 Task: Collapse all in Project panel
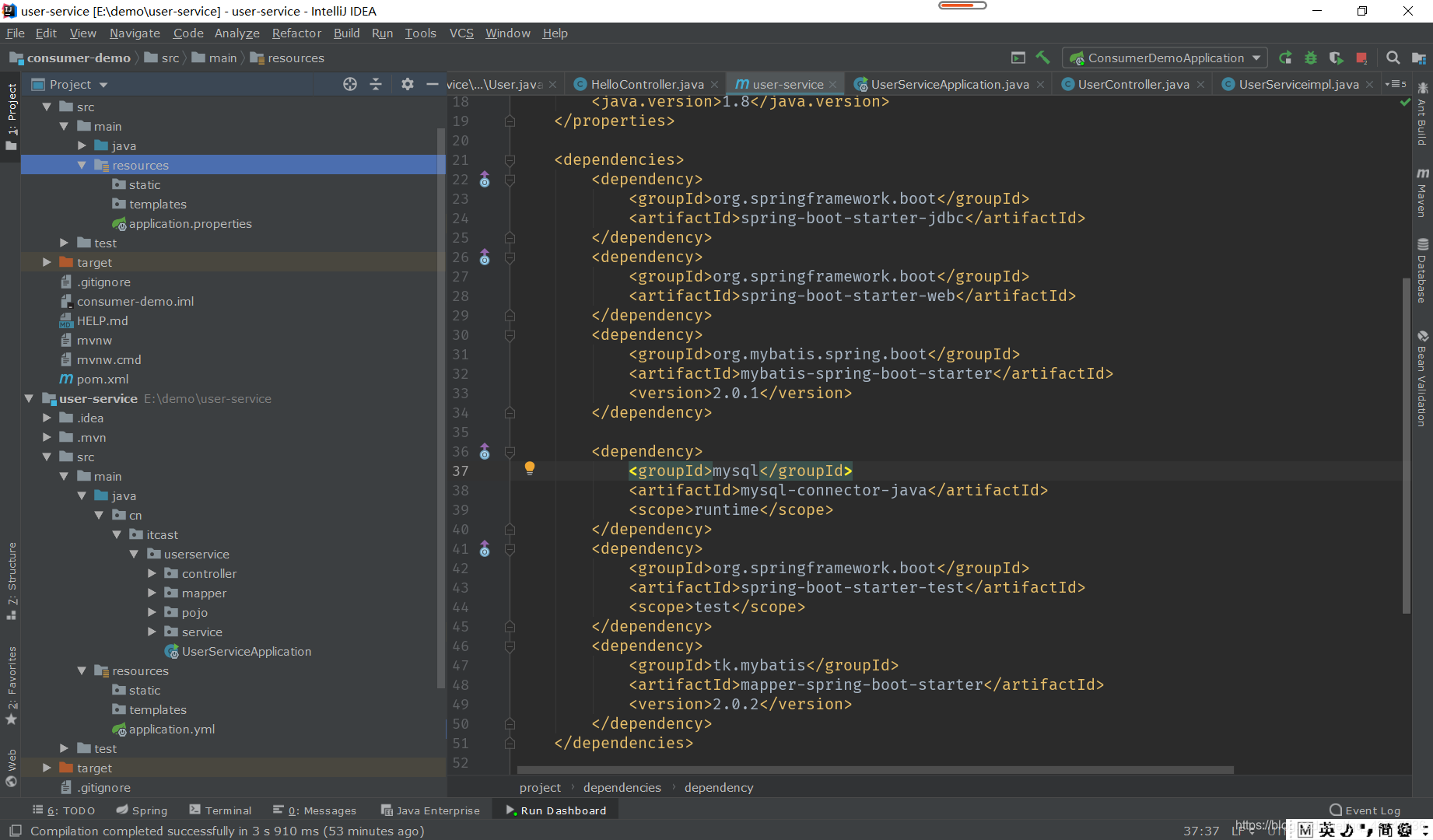(x=376, y=84)
